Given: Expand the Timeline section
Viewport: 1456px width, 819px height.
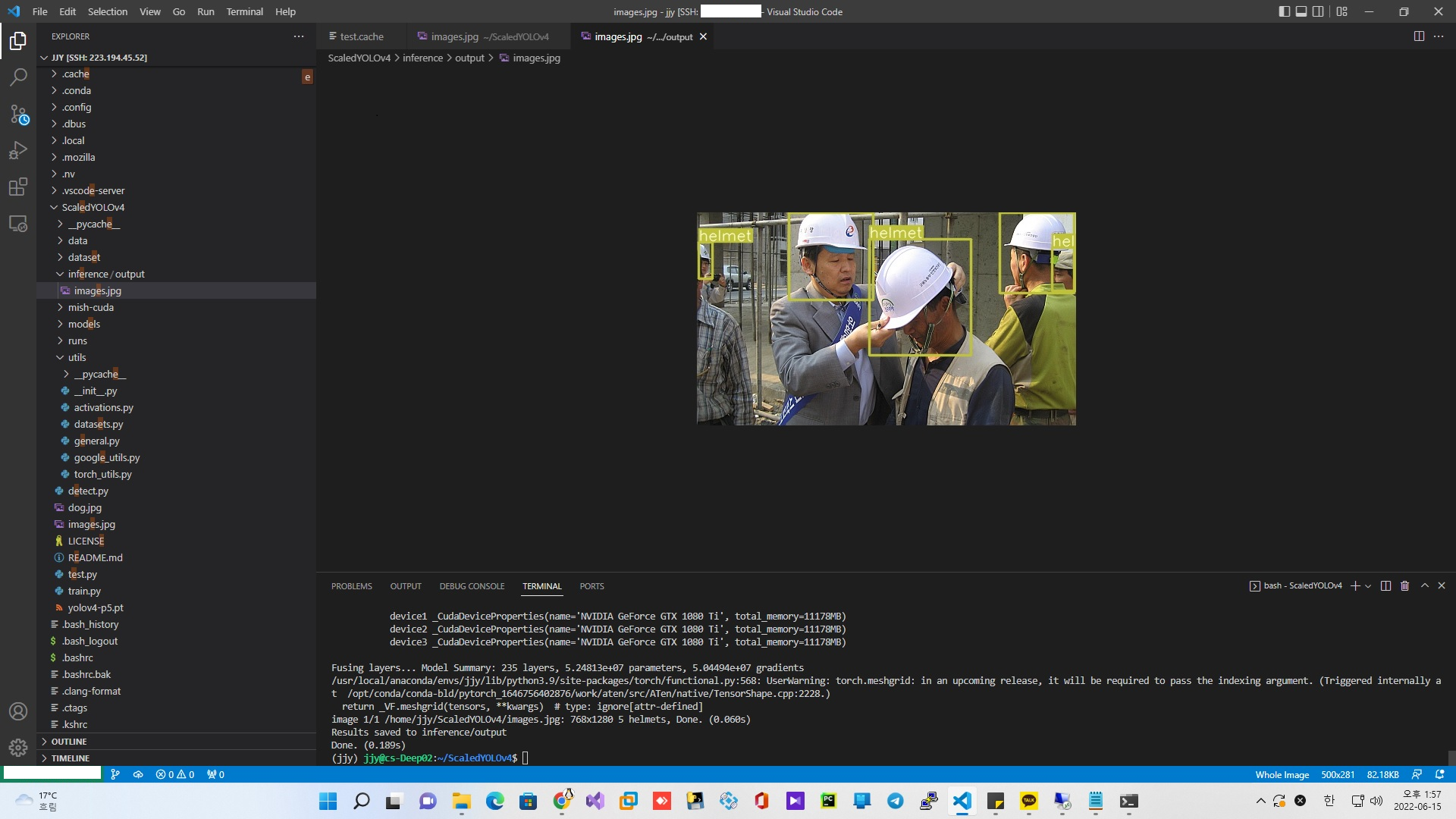Looking at the screenshot, I should click(176, 758).
